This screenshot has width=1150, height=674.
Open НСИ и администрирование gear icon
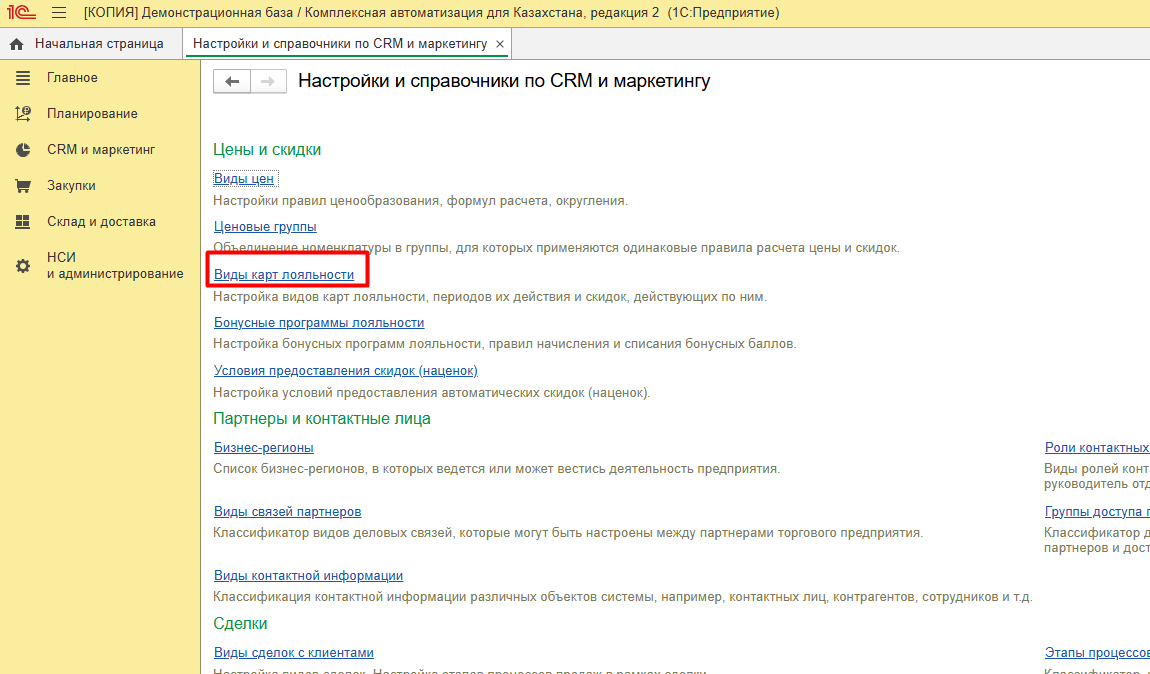(23, 266)
